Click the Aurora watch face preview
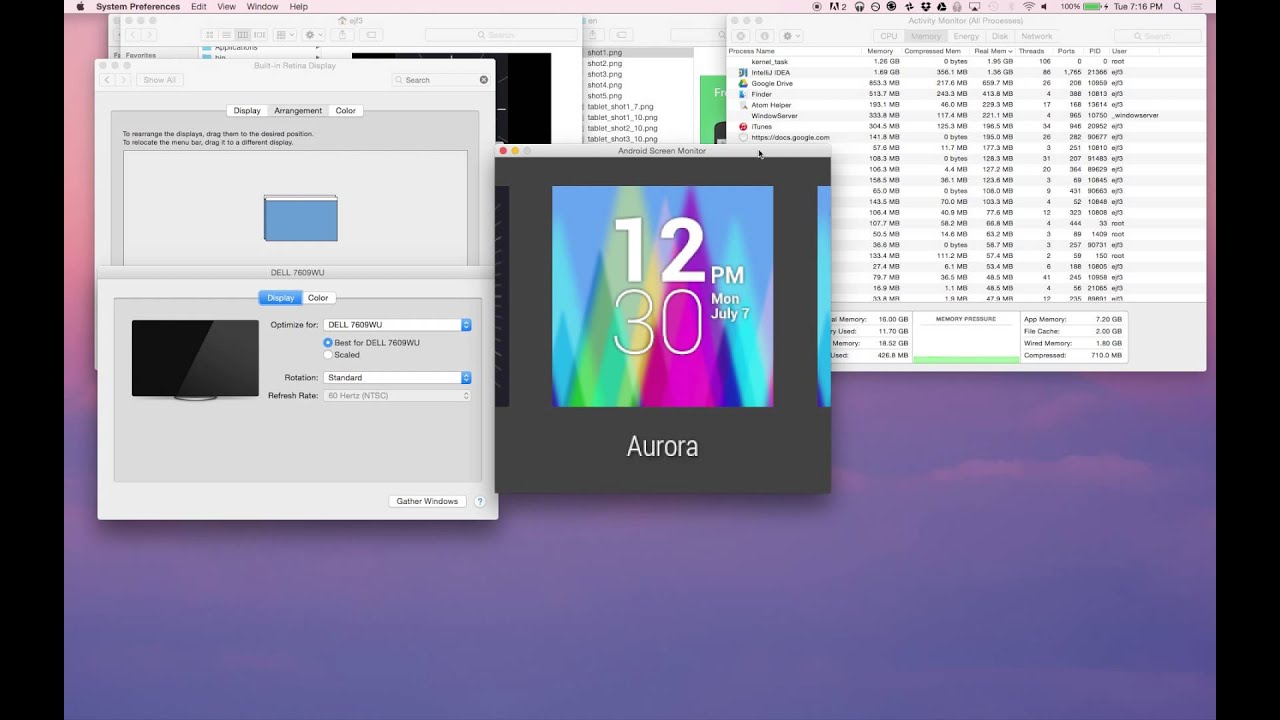 663,296
